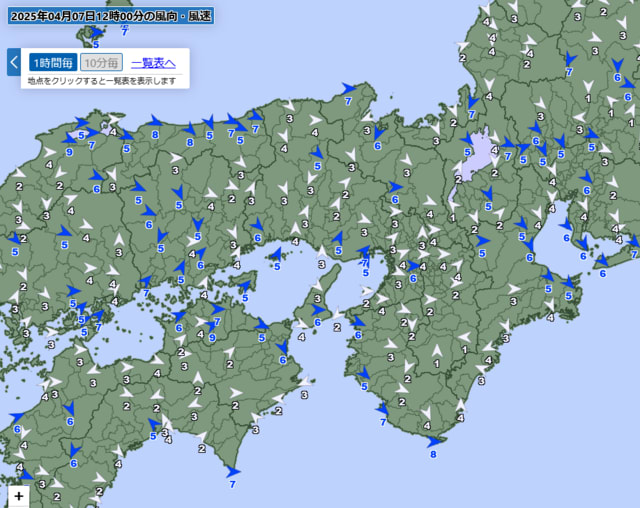Screen dimensions: 640x508
Task: Click the blue wind arrow on Oki island labeled 5
Action: [x=97, y=33]
